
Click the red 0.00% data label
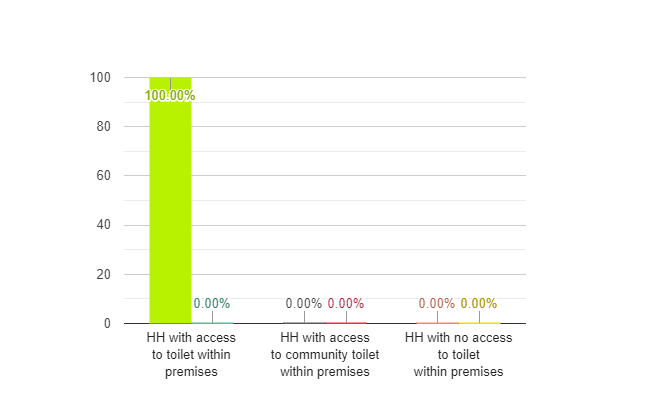pos(346,303)
